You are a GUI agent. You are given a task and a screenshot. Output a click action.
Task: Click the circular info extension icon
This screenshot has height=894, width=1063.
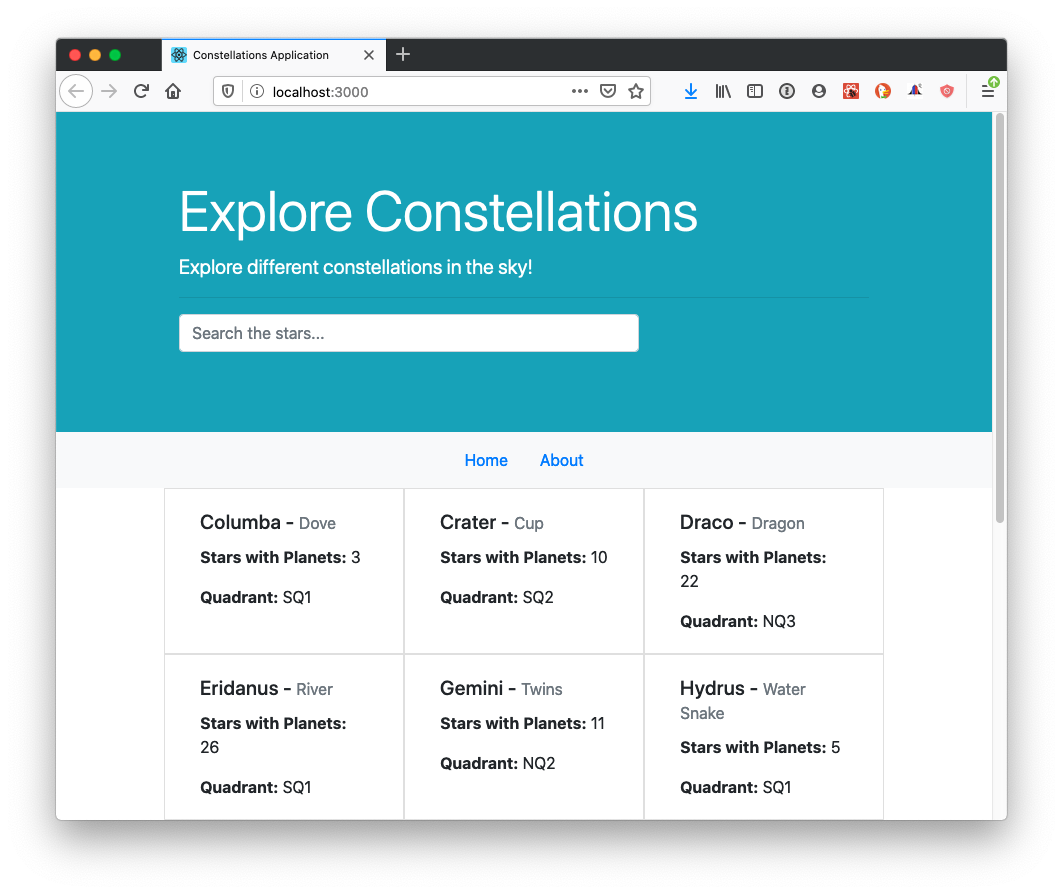786,91
